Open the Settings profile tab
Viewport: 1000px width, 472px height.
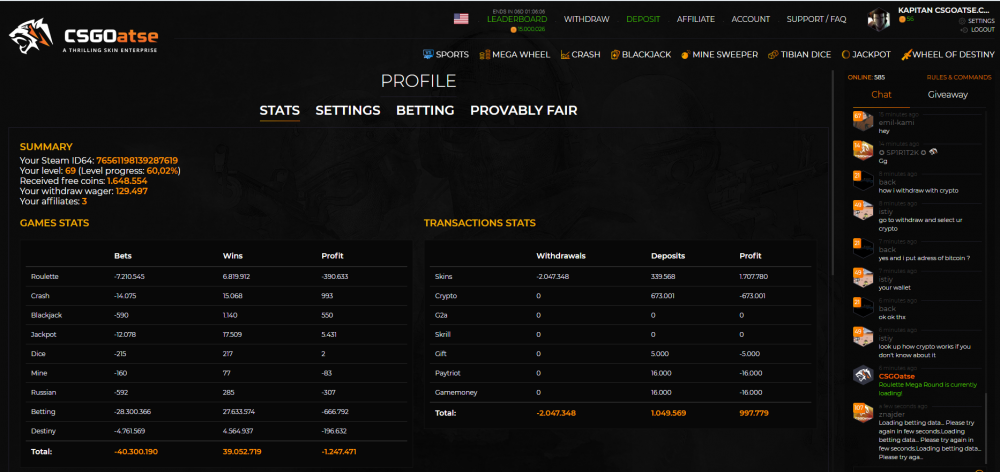pos(348,110)
